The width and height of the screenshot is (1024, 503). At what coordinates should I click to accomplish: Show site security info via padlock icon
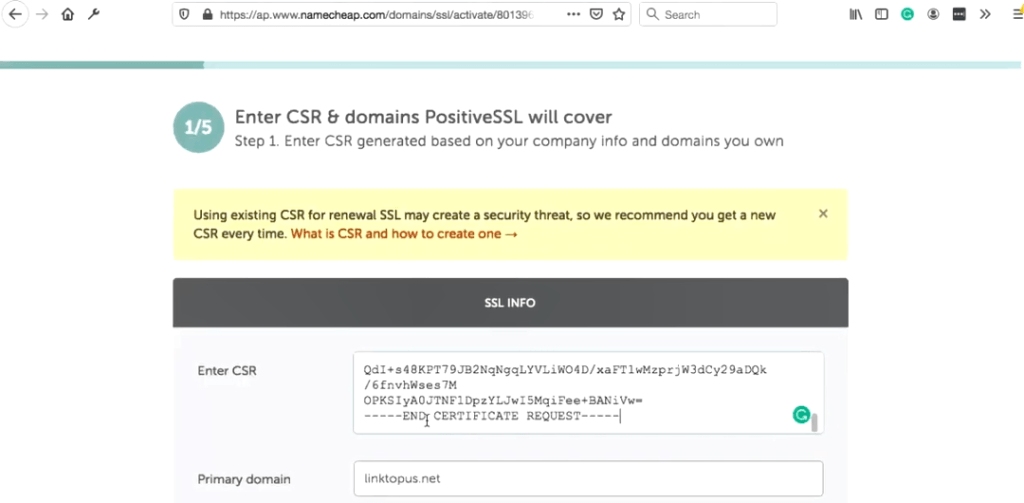click(x=207, y=14)
